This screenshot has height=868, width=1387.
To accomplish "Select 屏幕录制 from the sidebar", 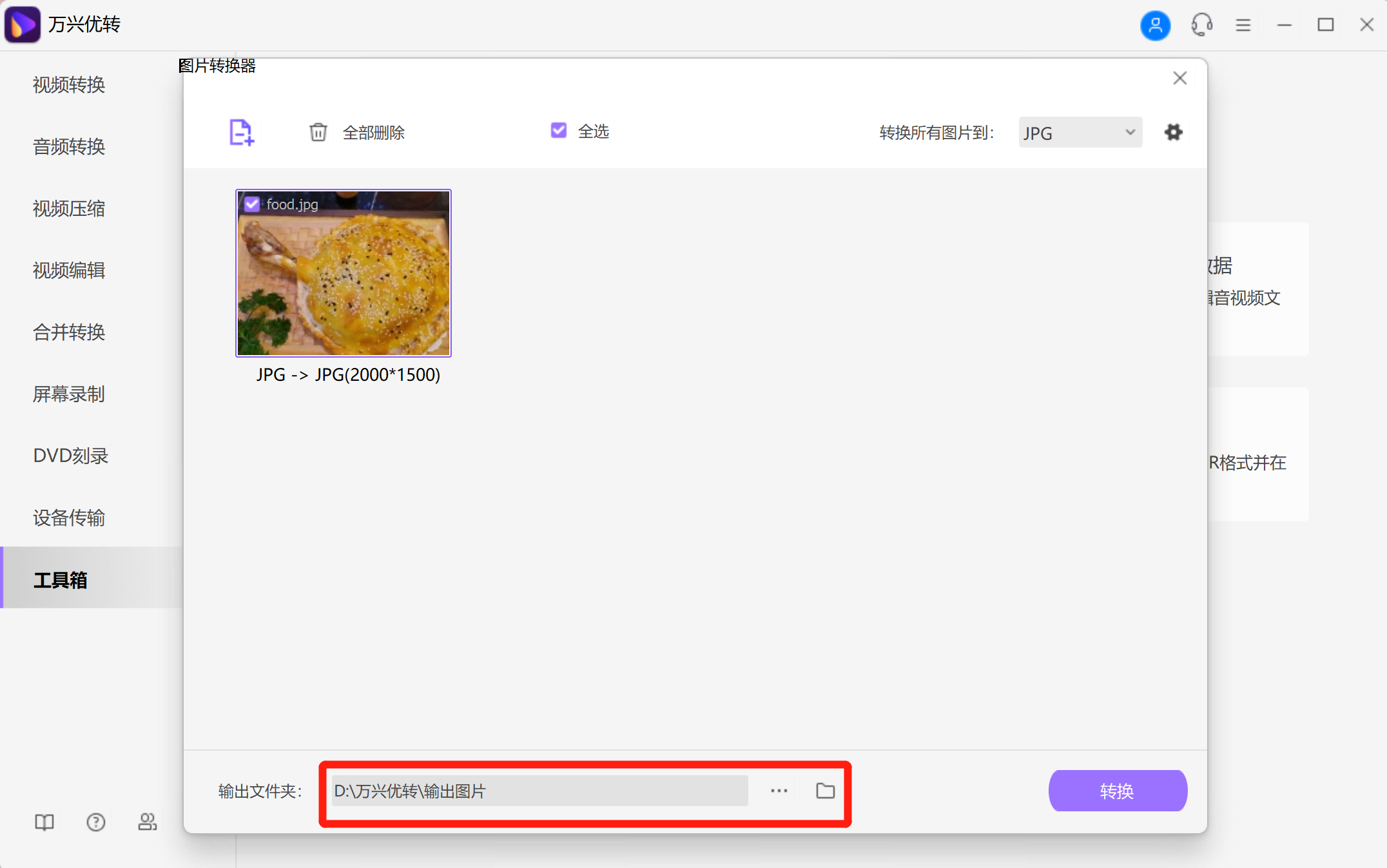I will click(x=68, y=394).
